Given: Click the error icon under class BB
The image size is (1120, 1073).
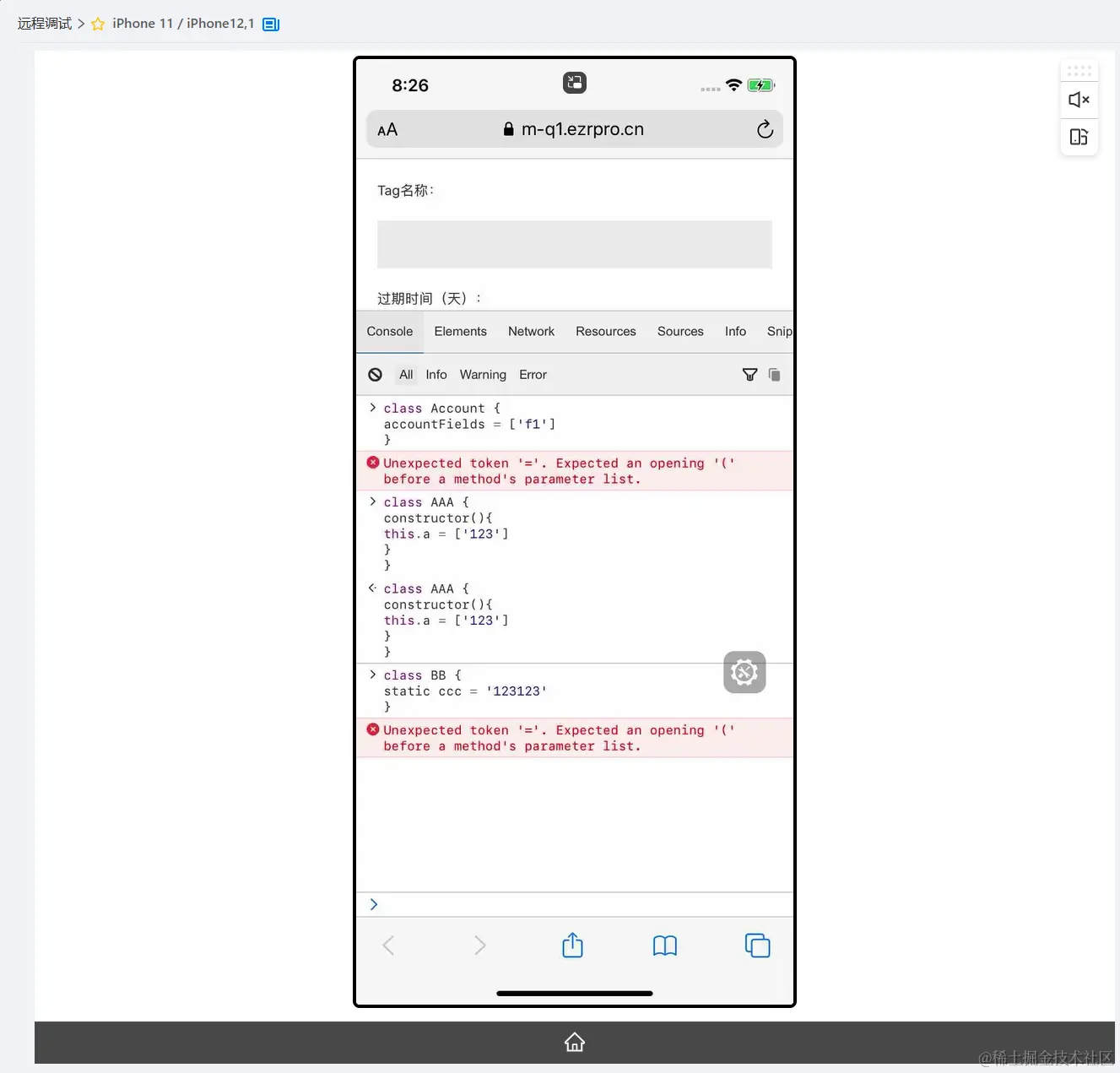Looking at the screenshot, I should [x=373, y=729].
